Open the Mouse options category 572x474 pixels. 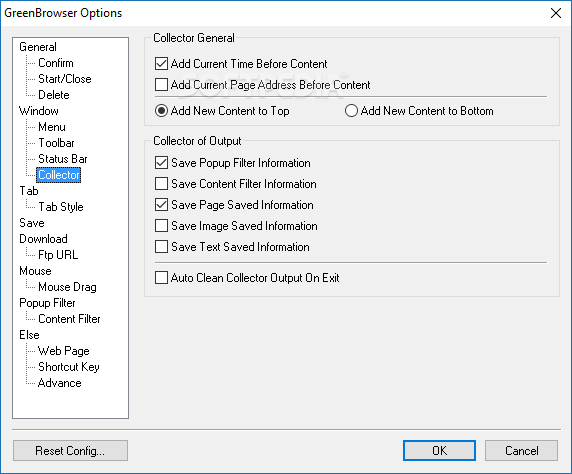point(35,271)
